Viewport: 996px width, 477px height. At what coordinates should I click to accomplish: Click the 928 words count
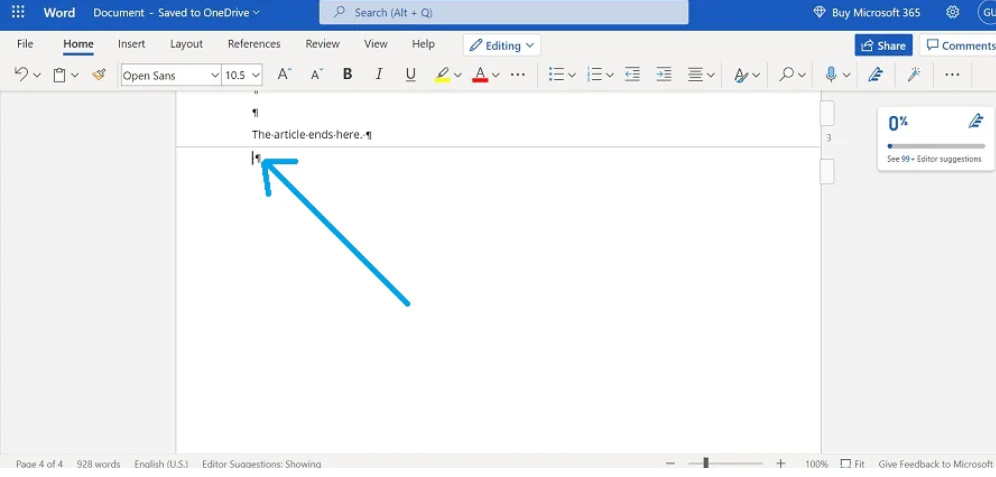point(98,464)
